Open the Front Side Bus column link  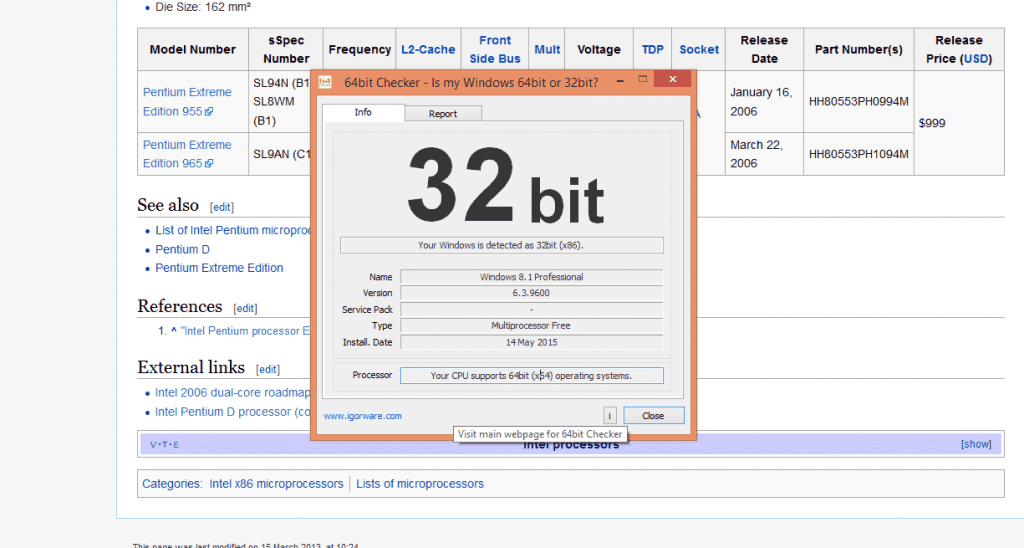click(495, 49)
